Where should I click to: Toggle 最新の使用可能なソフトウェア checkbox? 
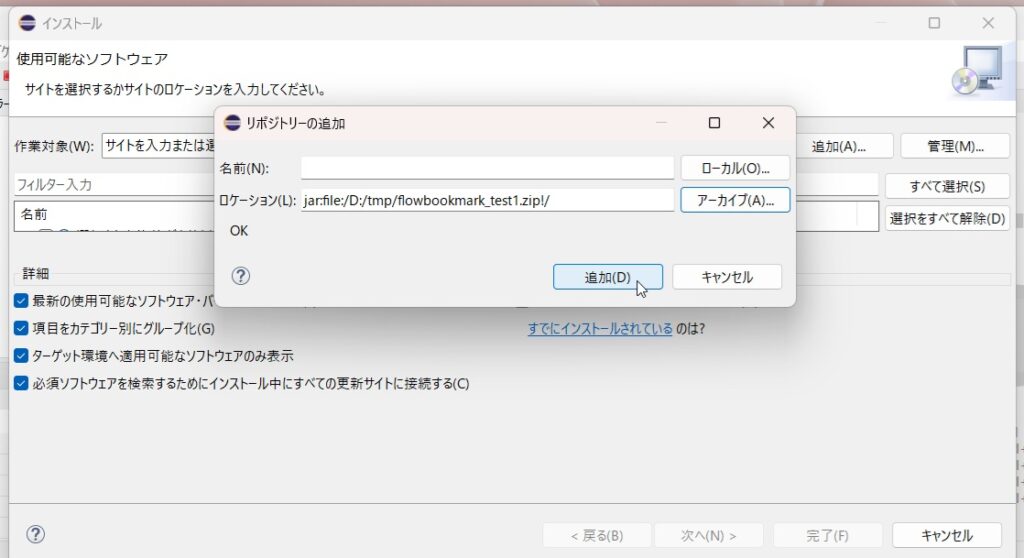coord(21,300)
